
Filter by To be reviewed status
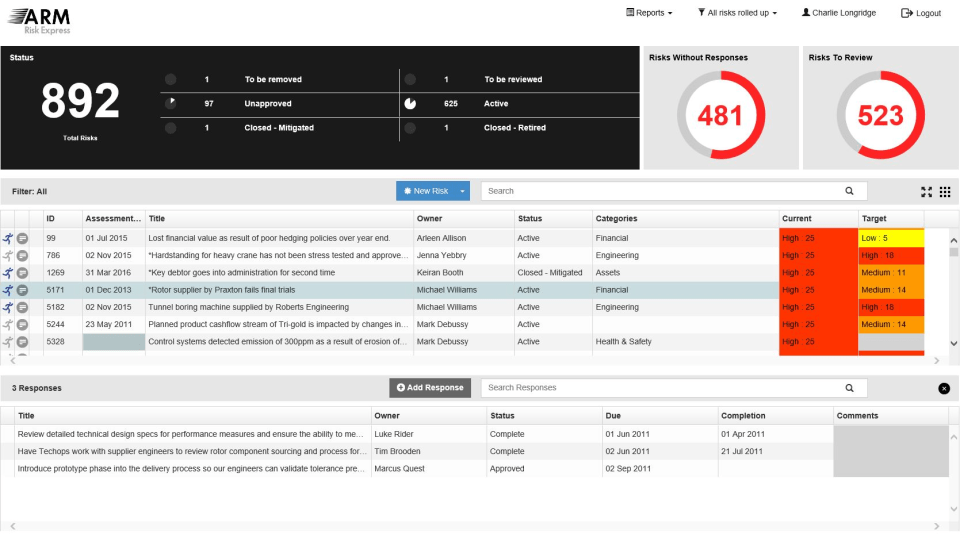click(x=519, y=80)
